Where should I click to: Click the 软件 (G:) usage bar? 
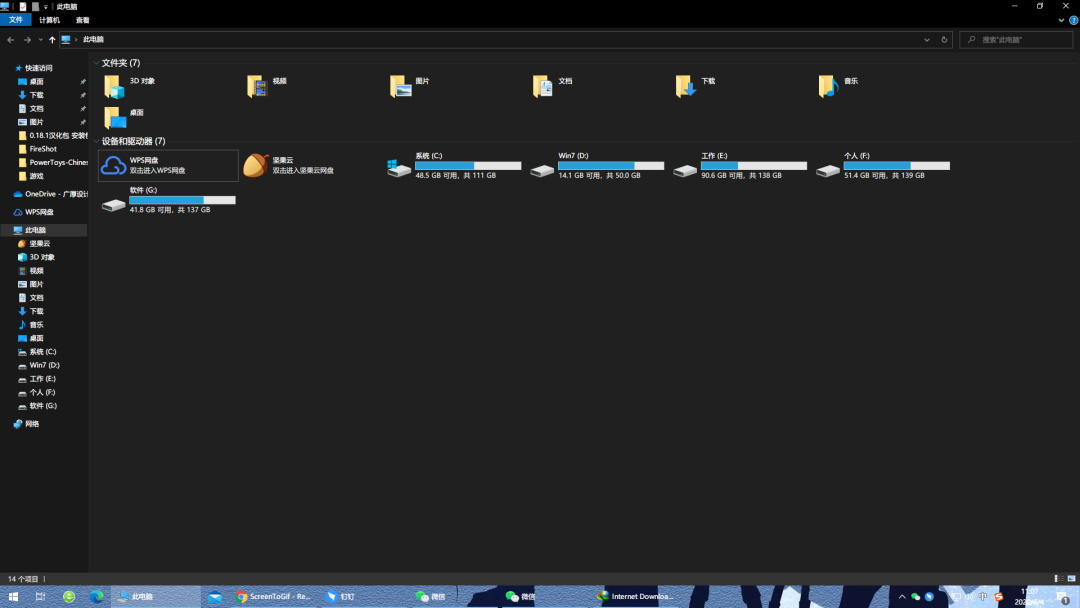point(183,200)
